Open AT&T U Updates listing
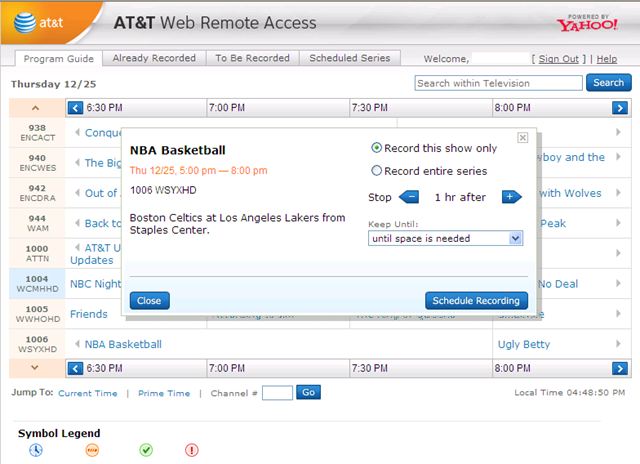 [x=96, y=254]
